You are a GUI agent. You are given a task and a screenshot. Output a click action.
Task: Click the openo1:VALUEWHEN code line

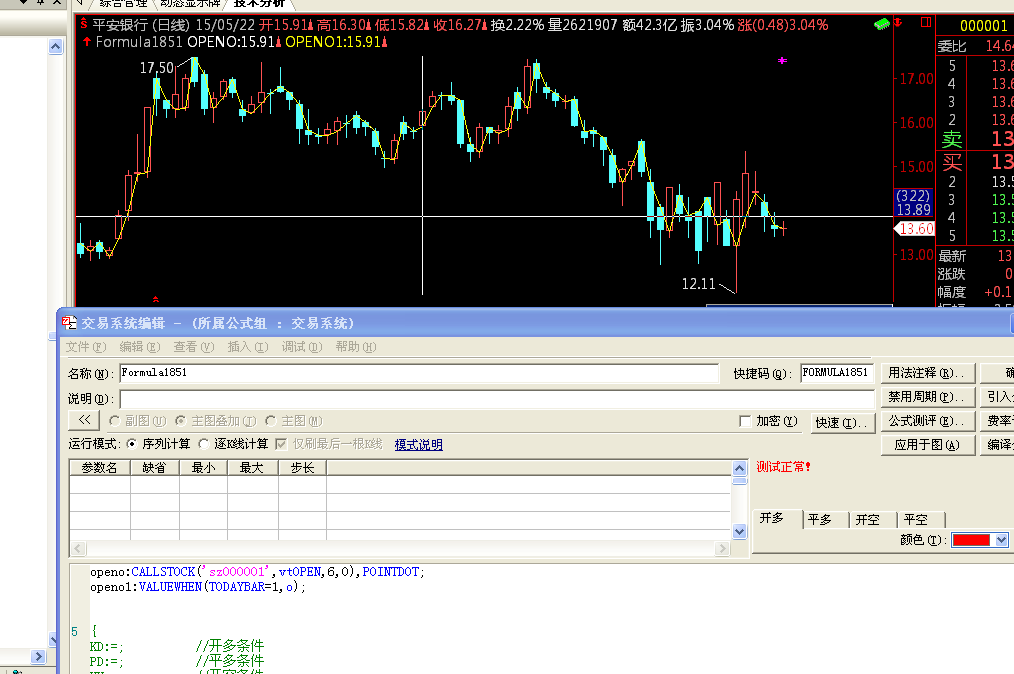click(198, 587)
